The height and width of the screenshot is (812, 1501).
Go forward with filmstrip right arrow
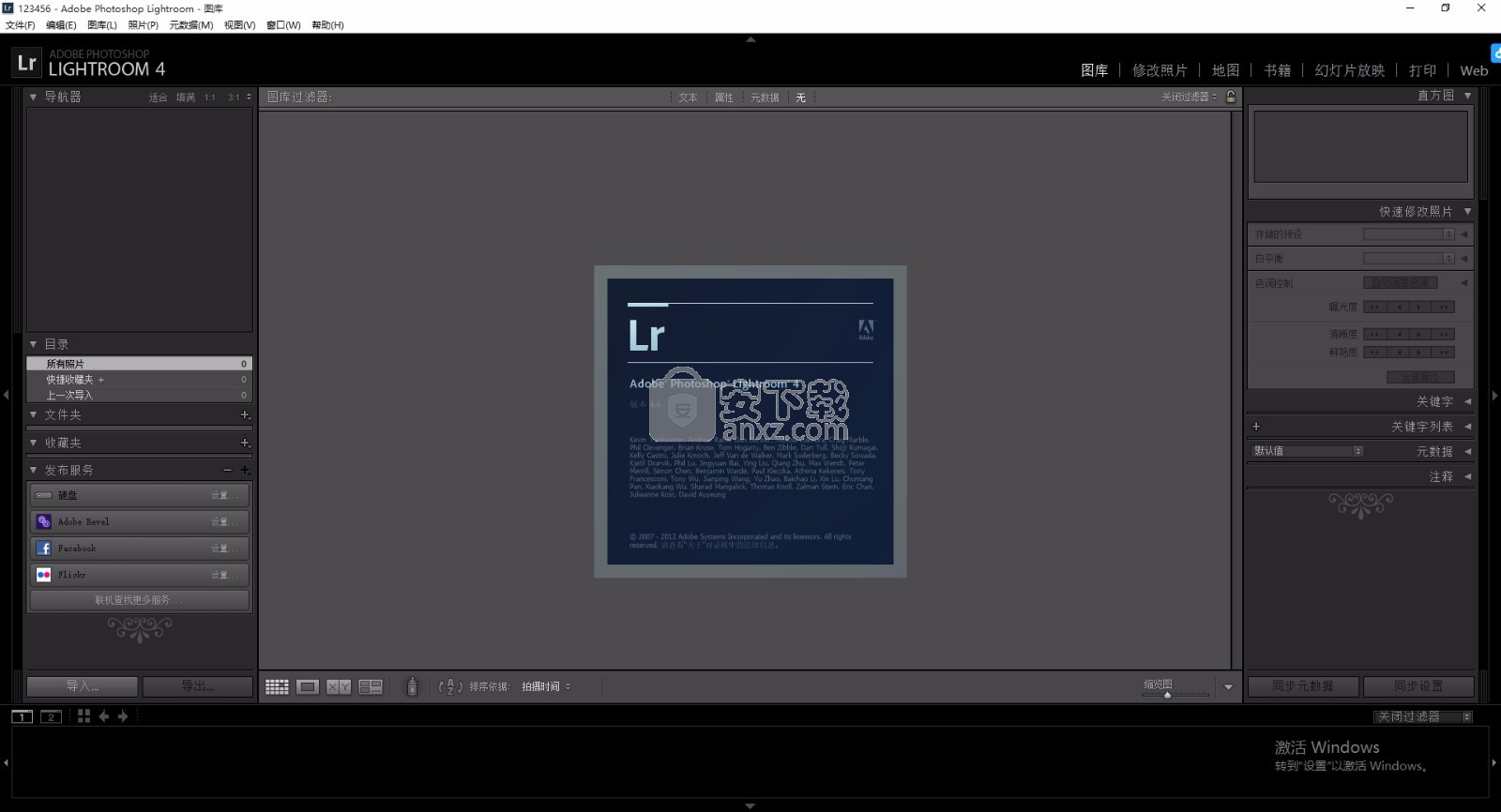click(x=123, y=716)
